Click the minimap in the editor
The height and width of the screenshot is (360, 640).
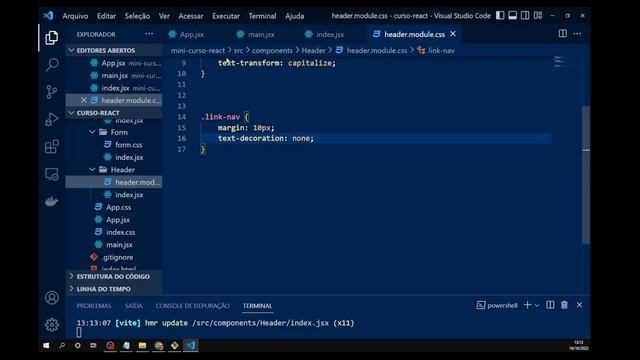click(560, 62)
